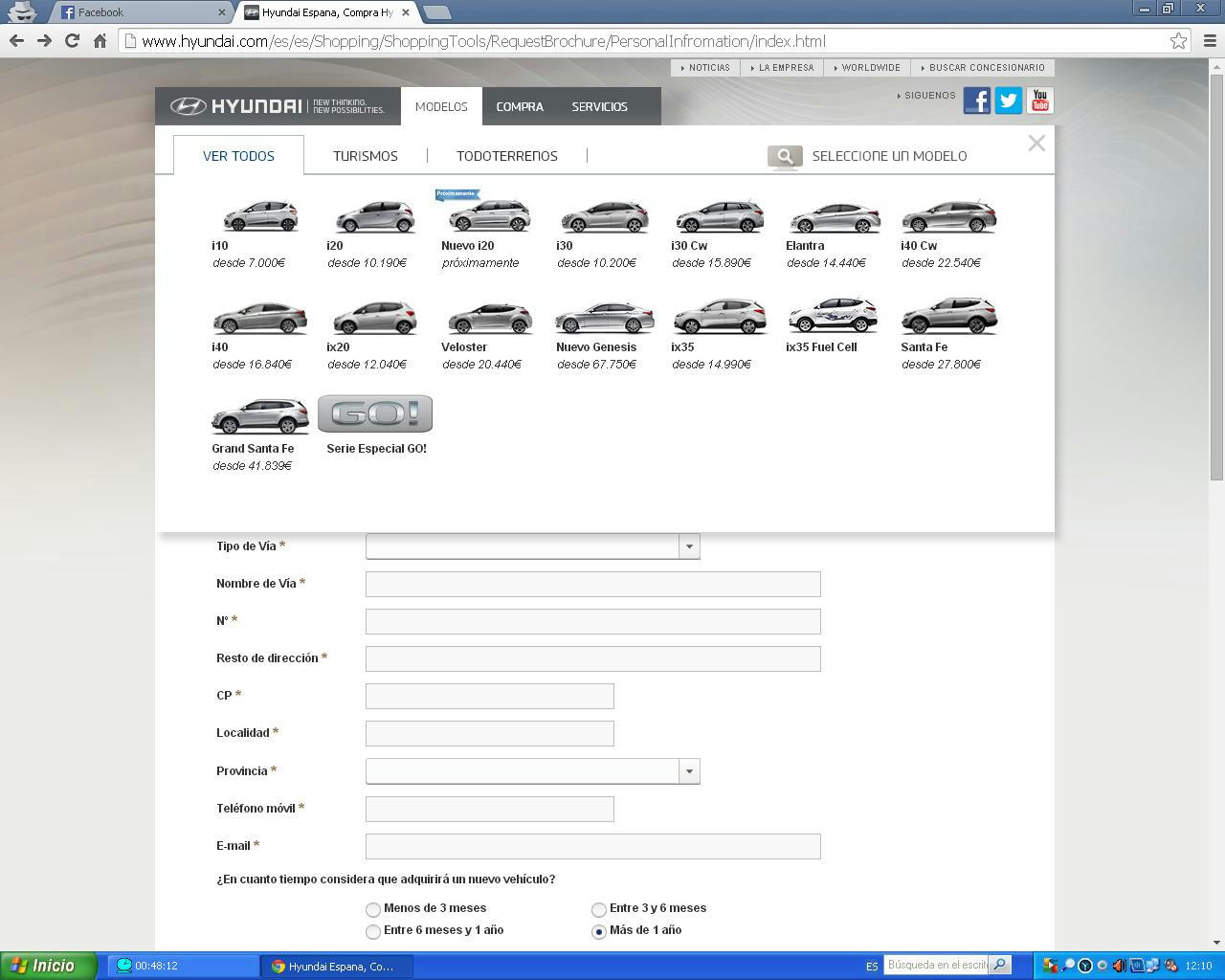Select the i20 car image
Screen dimensions: 1225x980
(375, 216)
